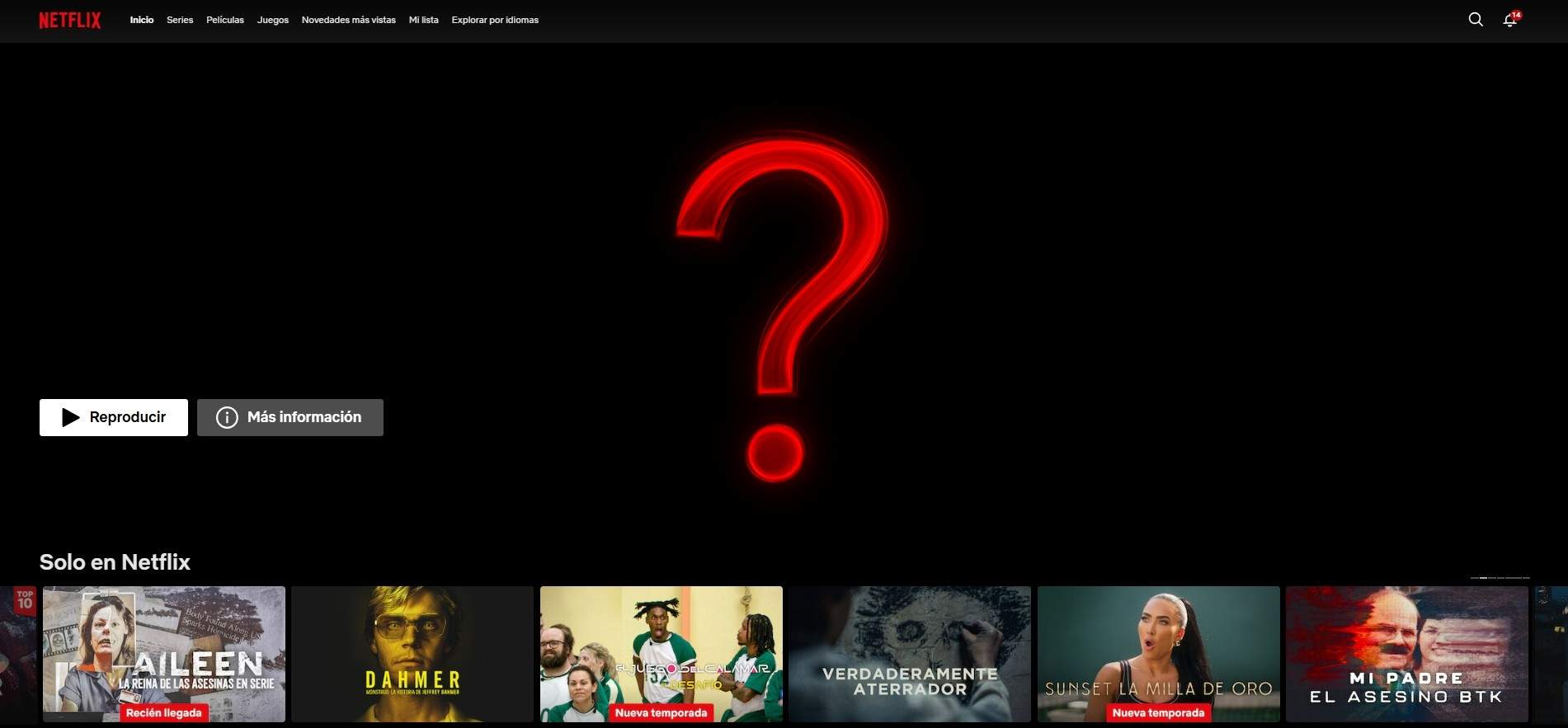The image size is (1568, 728).
Task: Click the Top 10 badge on the leftmost card
Action: (x=26, y=599)
